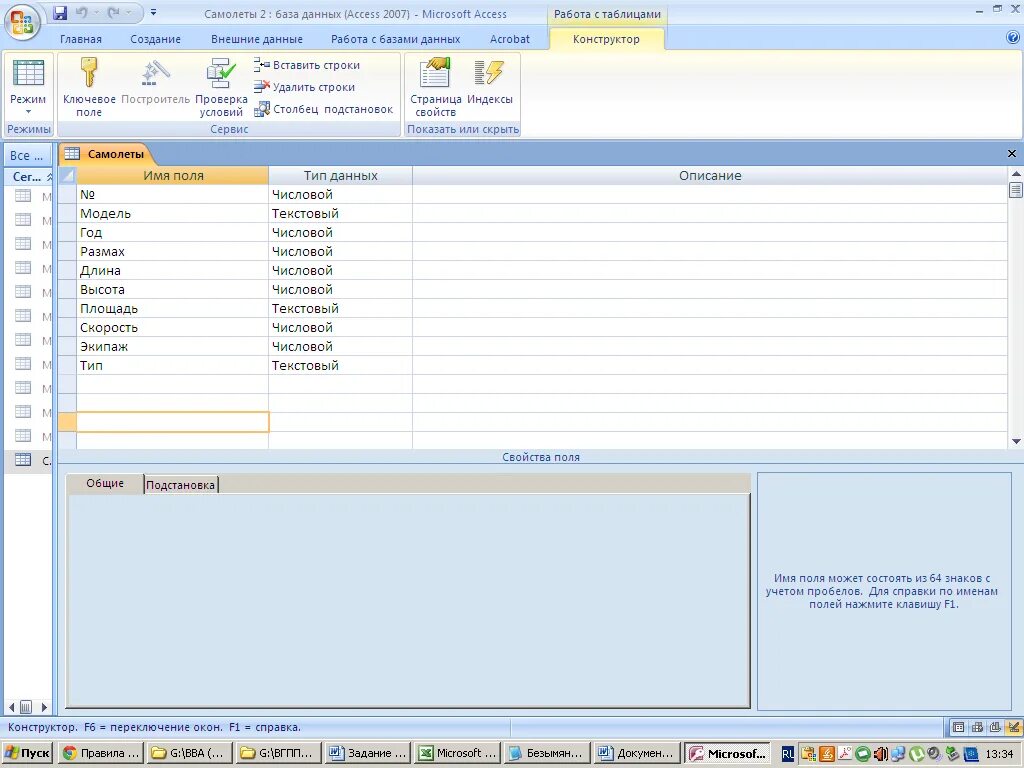1024x768 pixels.
Task: Click the Имя поля column header
Action: pyautogui.click(x=172, y=175)
